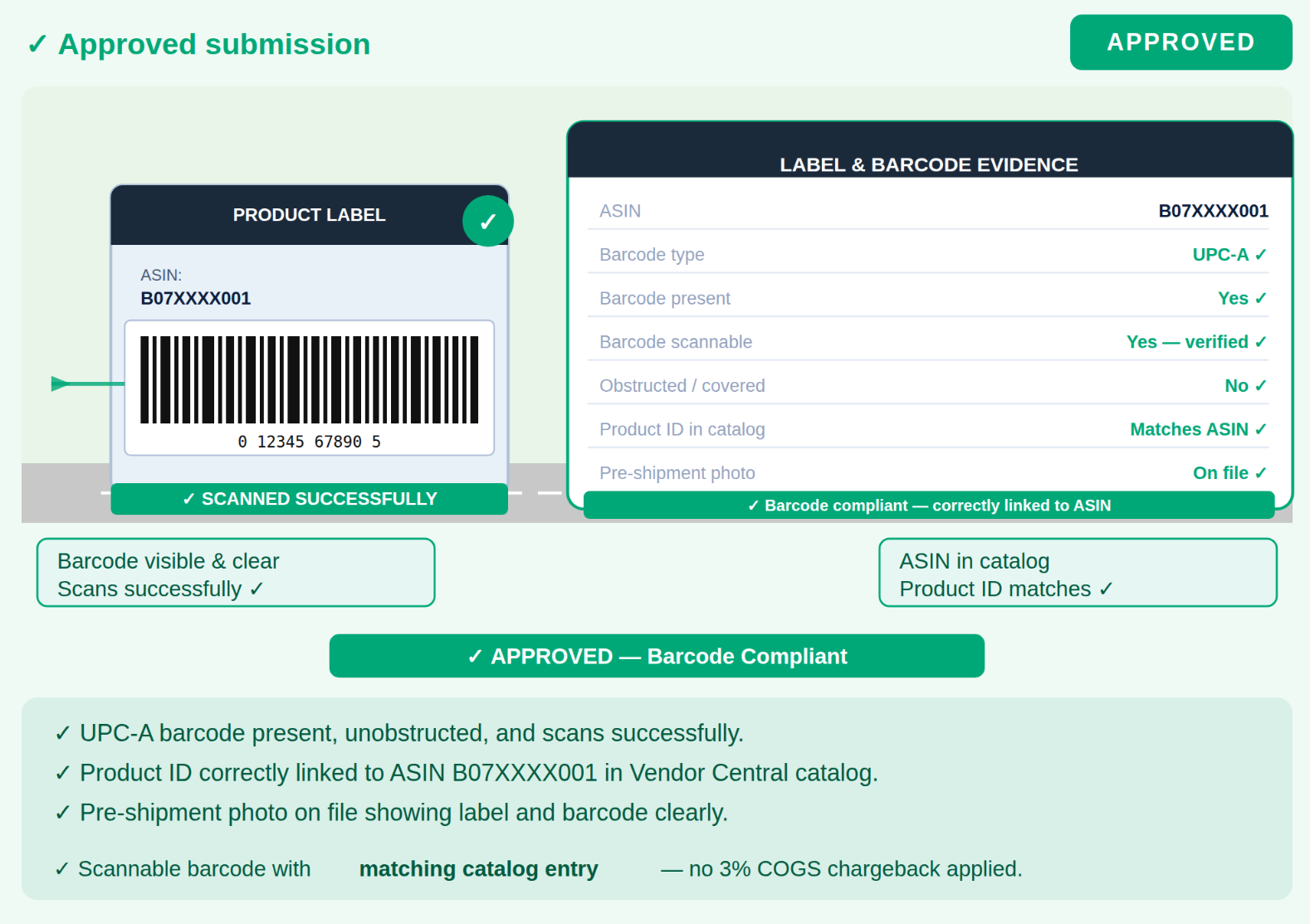Click the checkmark beside 'Approved submission' heading
The width and height of the screenshot is (1310, 924).
coord(37,44)
